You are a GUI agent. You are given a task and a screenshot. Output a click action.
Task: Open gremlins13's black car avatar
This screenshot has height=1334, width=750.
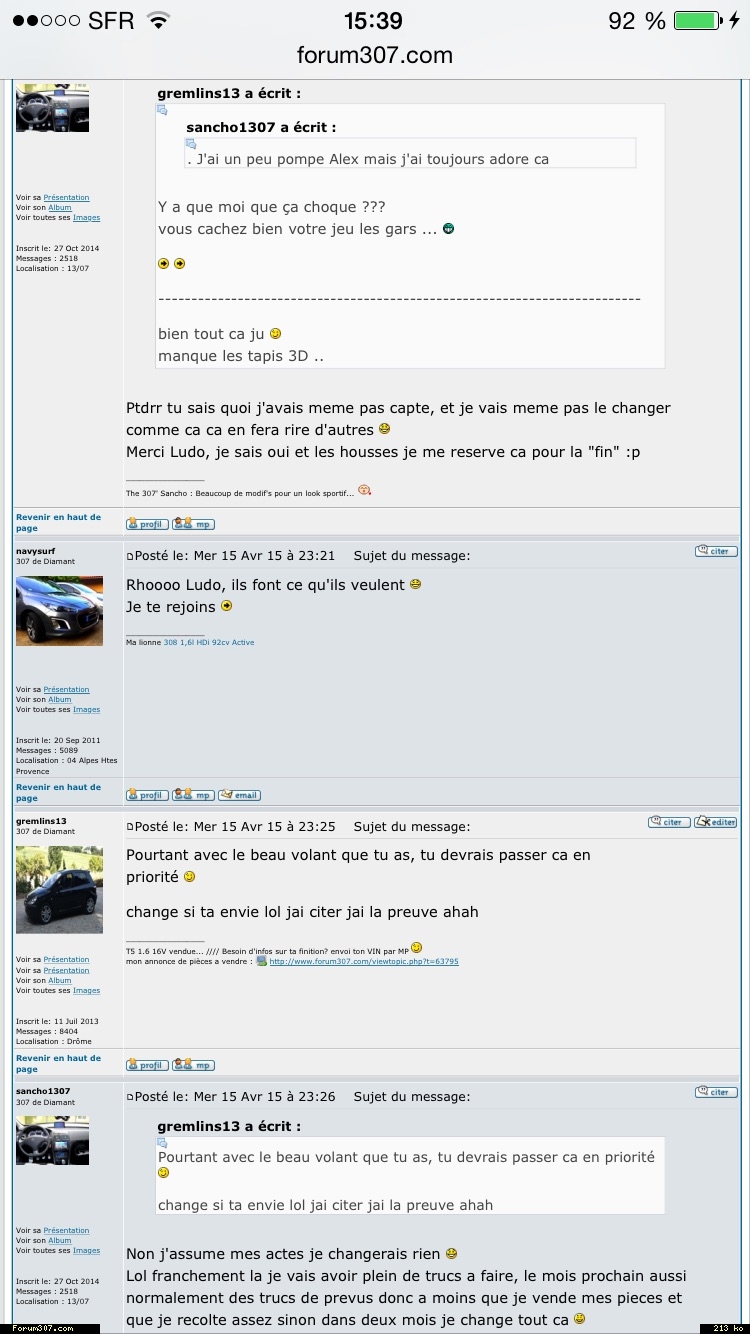tap(59, 890)
